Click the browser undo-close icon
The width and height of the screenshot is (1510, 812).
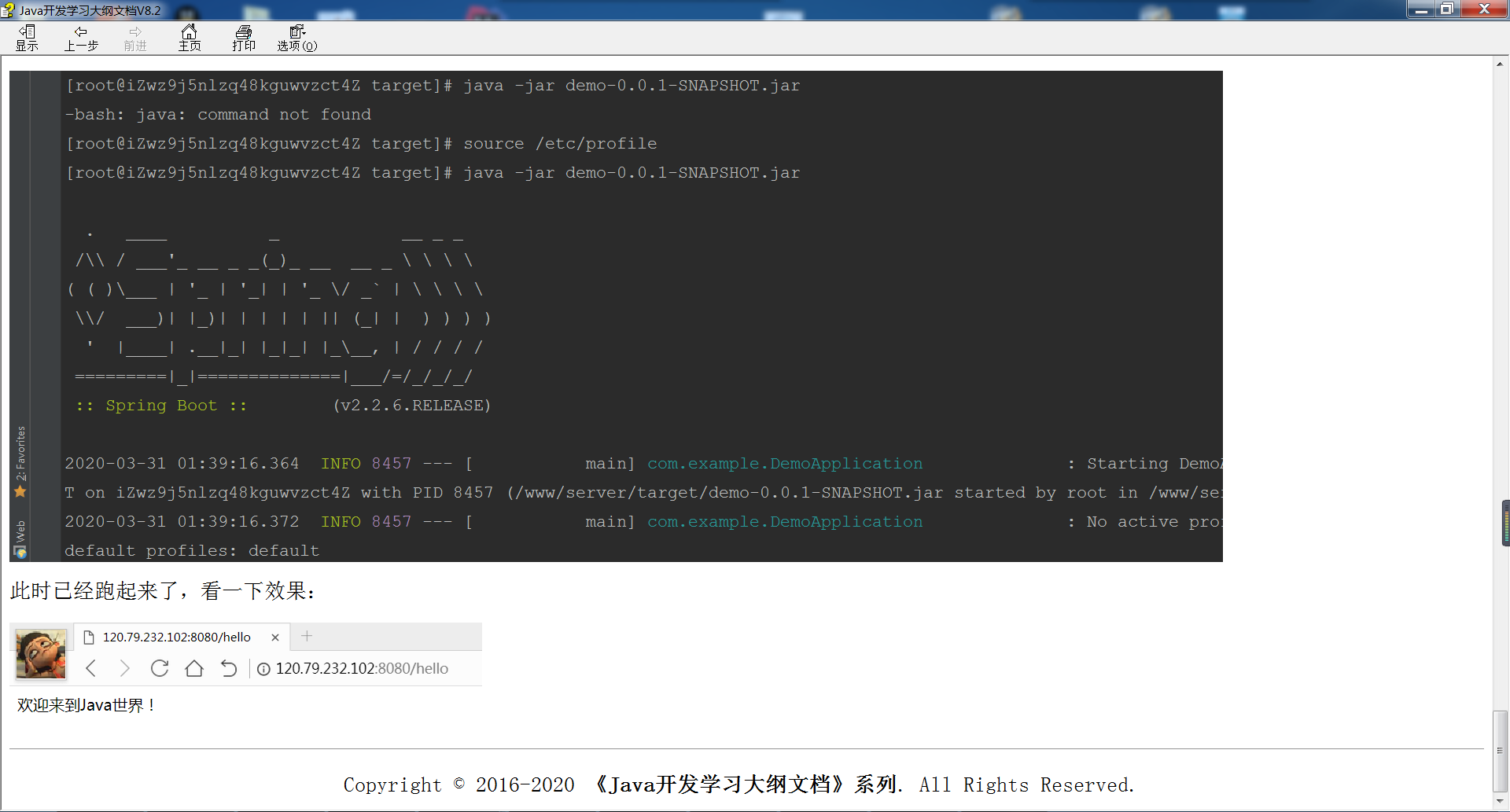coord(229,668)
